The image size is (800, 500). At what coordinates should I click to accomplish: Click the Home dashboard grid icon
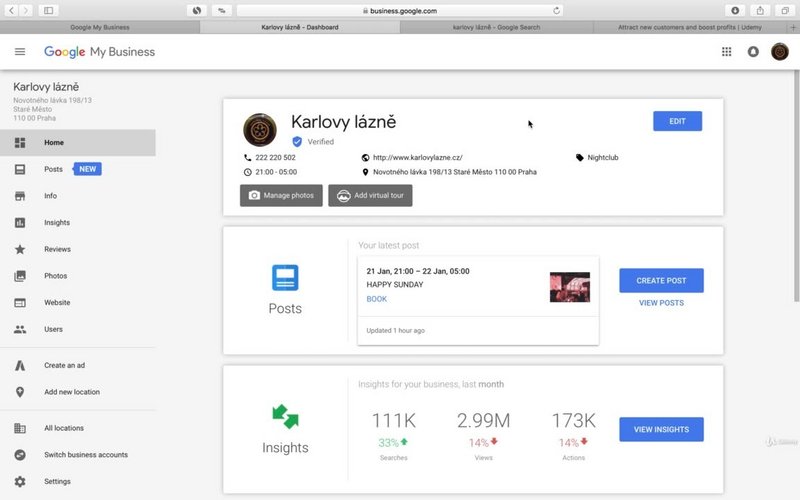tap(20, 142)
